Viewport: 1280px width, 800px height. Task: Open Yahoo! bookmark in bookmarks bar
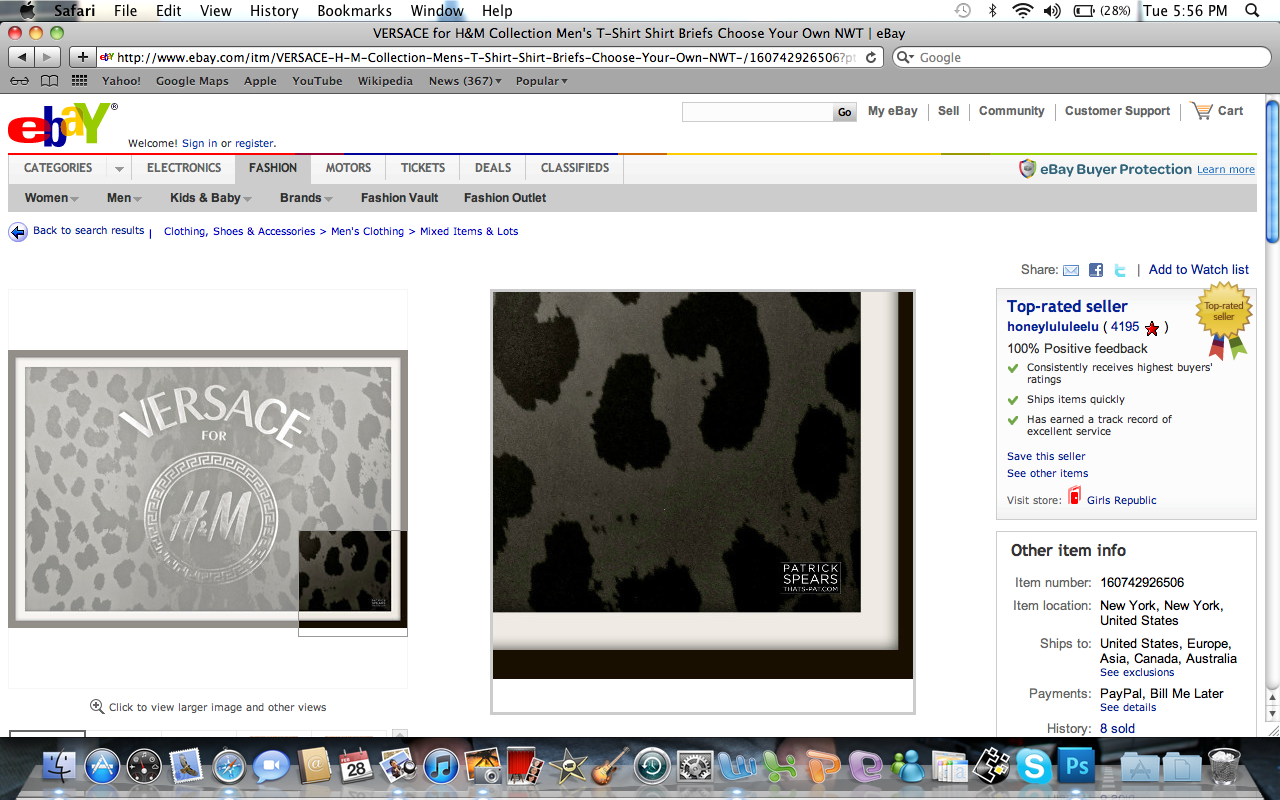(122, 81)
